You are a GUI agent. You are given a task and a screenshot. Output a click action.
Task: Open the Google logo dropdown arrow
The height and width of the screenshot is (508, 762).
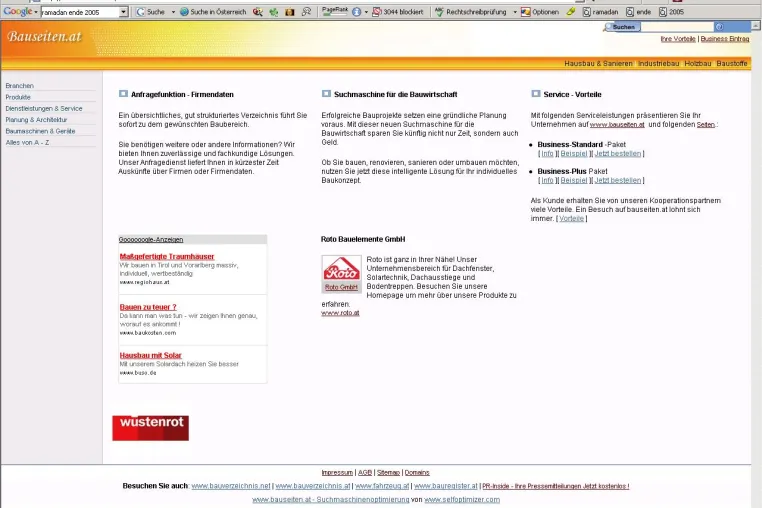pos(36,12)
